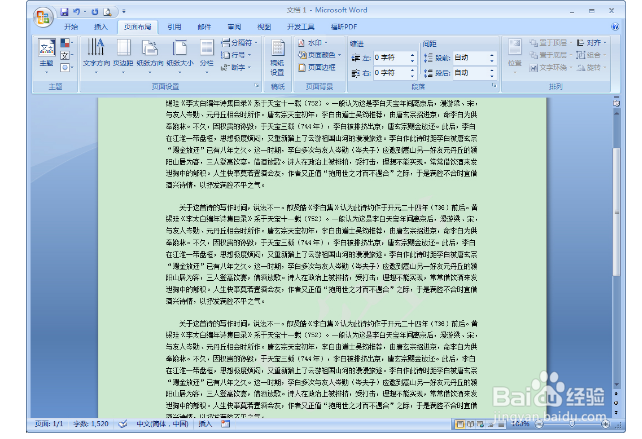Screen dimensions: 642x439
Task: Switch to the 审阅 (Review) tab
Action: [234, 27]
